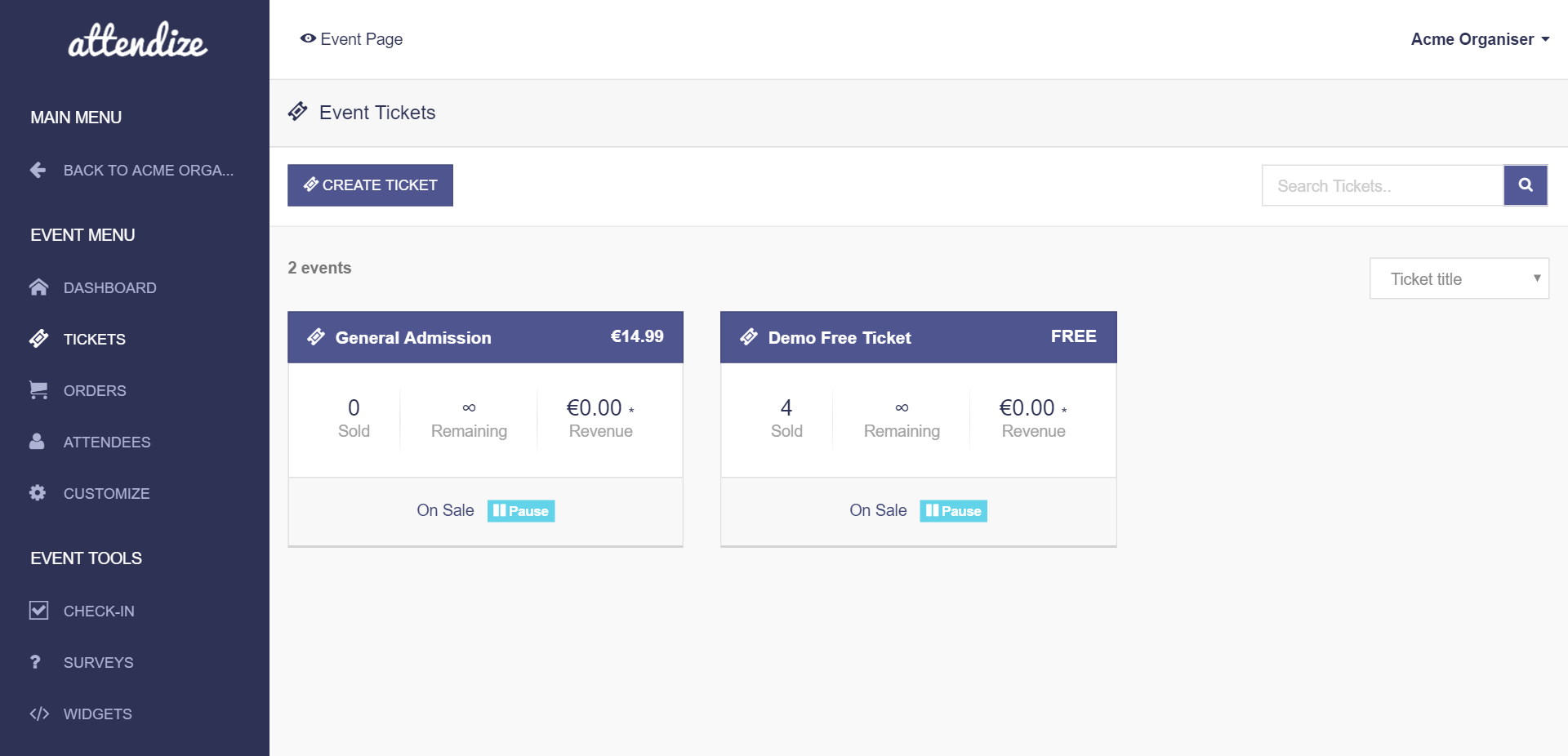Click the Attendees person icon
This screenshot has width=1568, height=756.
coord(37,442)
